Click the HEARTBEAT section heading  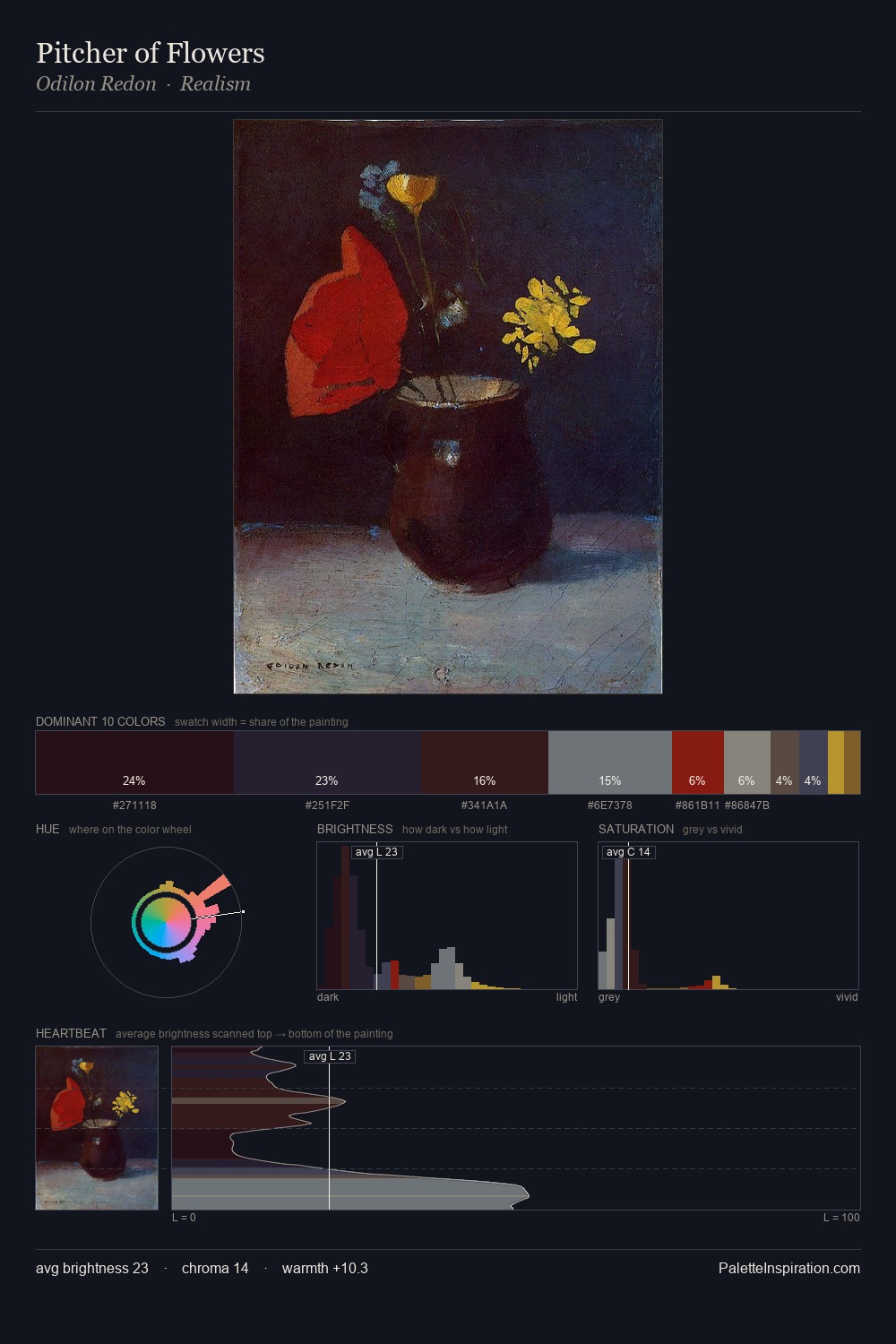(x=71, y=1033)
